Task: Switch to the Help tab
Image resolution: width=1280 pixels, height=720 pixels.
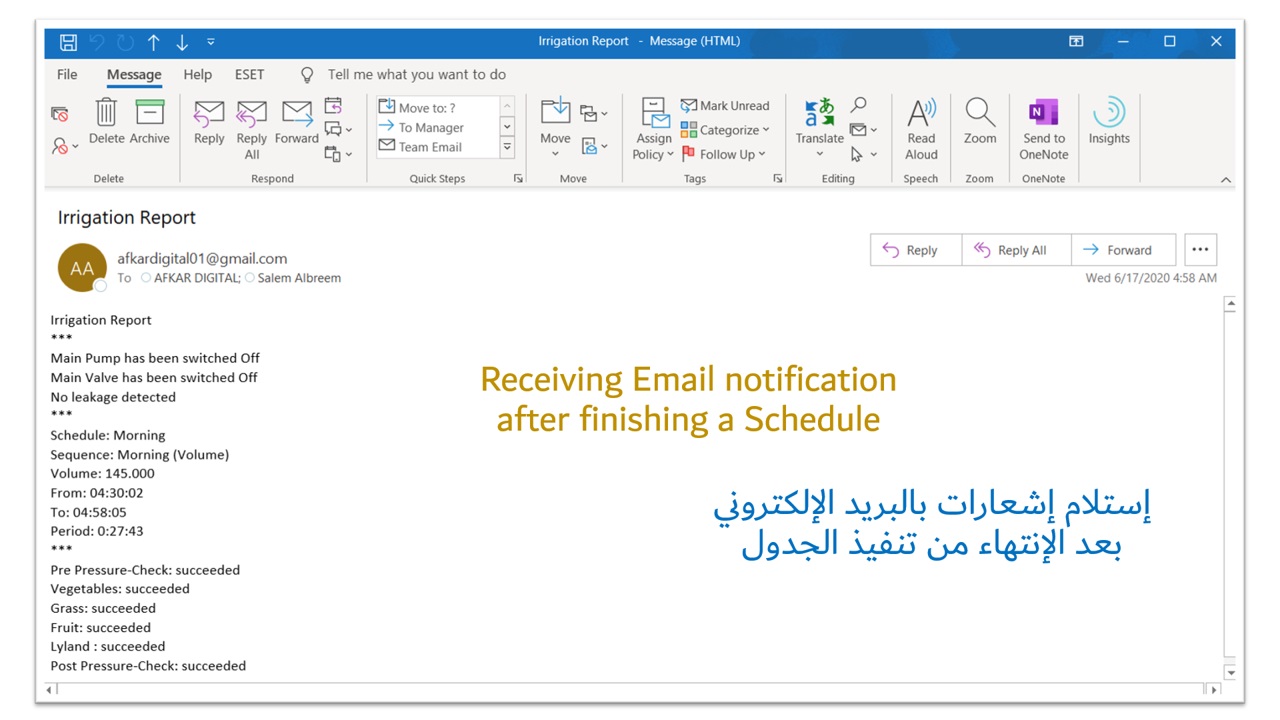Action: tap(197, 75)
